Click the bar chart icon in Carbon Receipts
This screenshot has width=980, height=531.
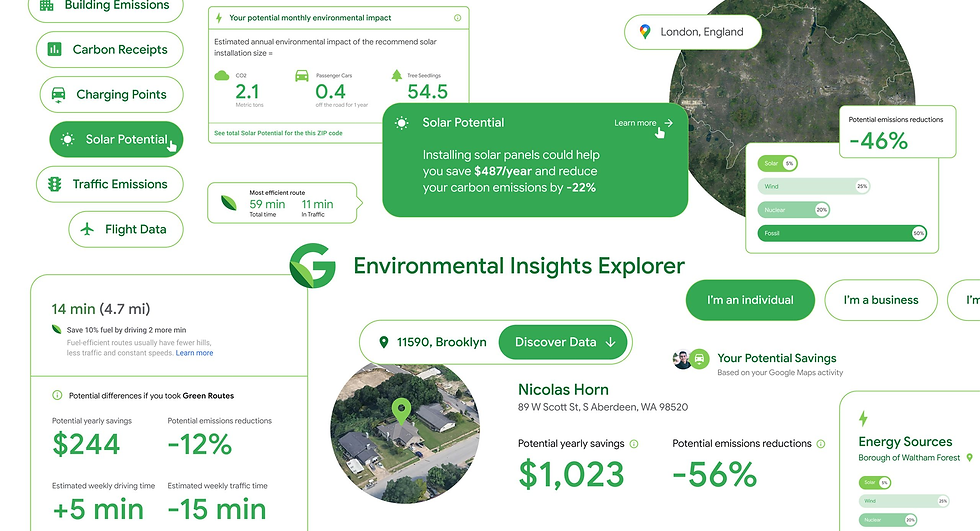[55, 49]
